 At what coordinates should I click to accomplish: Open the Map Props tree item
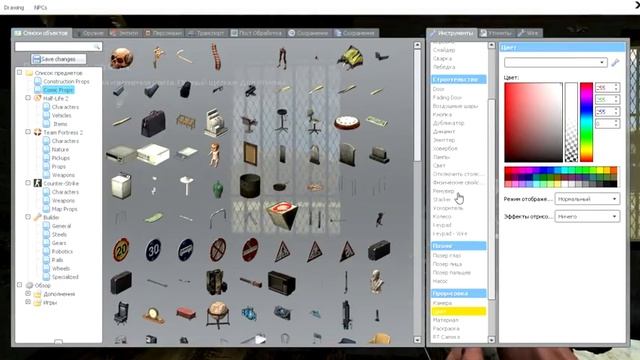pyautogui.click(x=64, y=209)
